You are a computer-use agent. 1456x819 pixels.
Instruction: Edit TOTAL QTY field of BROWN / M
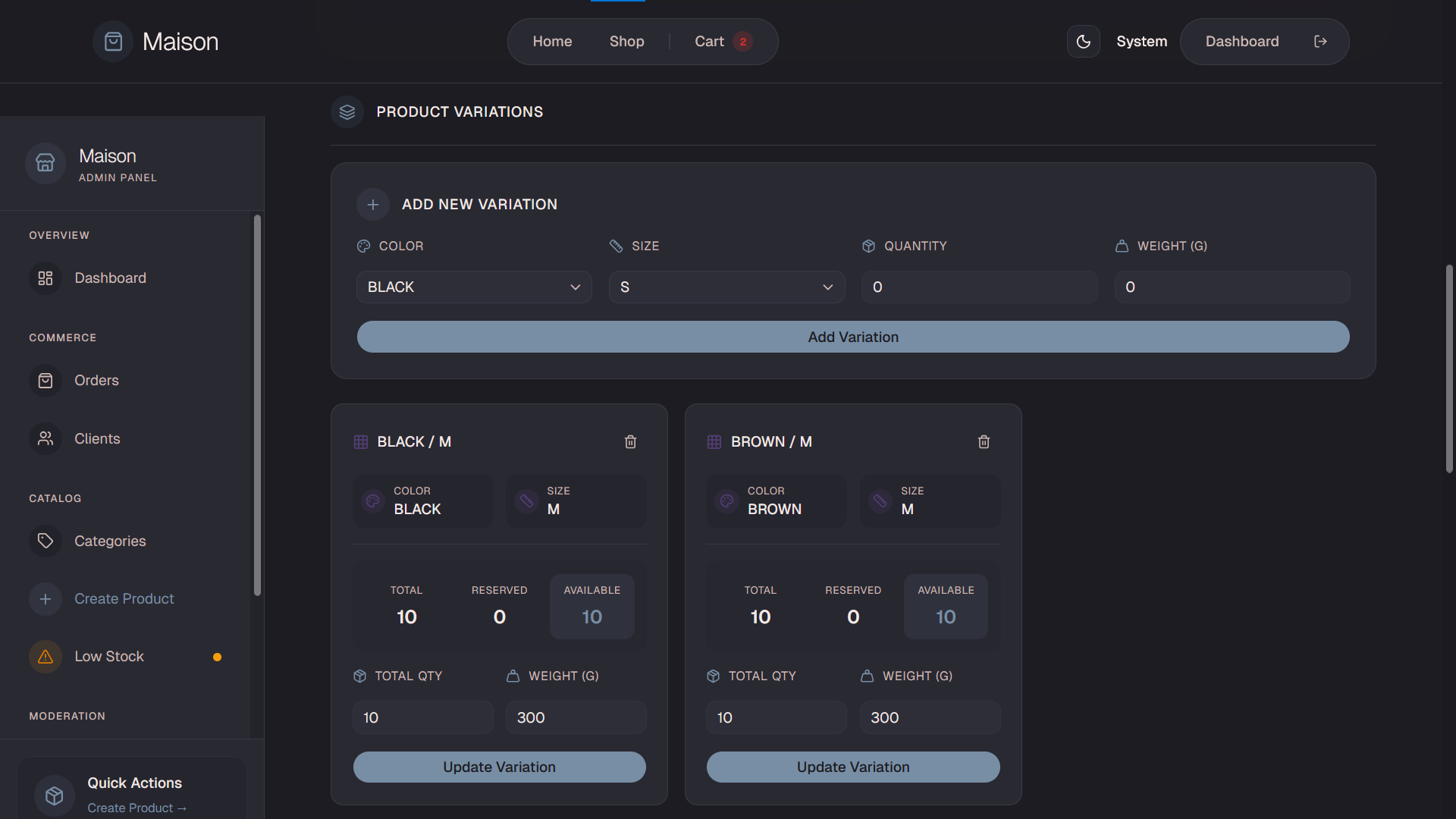point(777,717)
